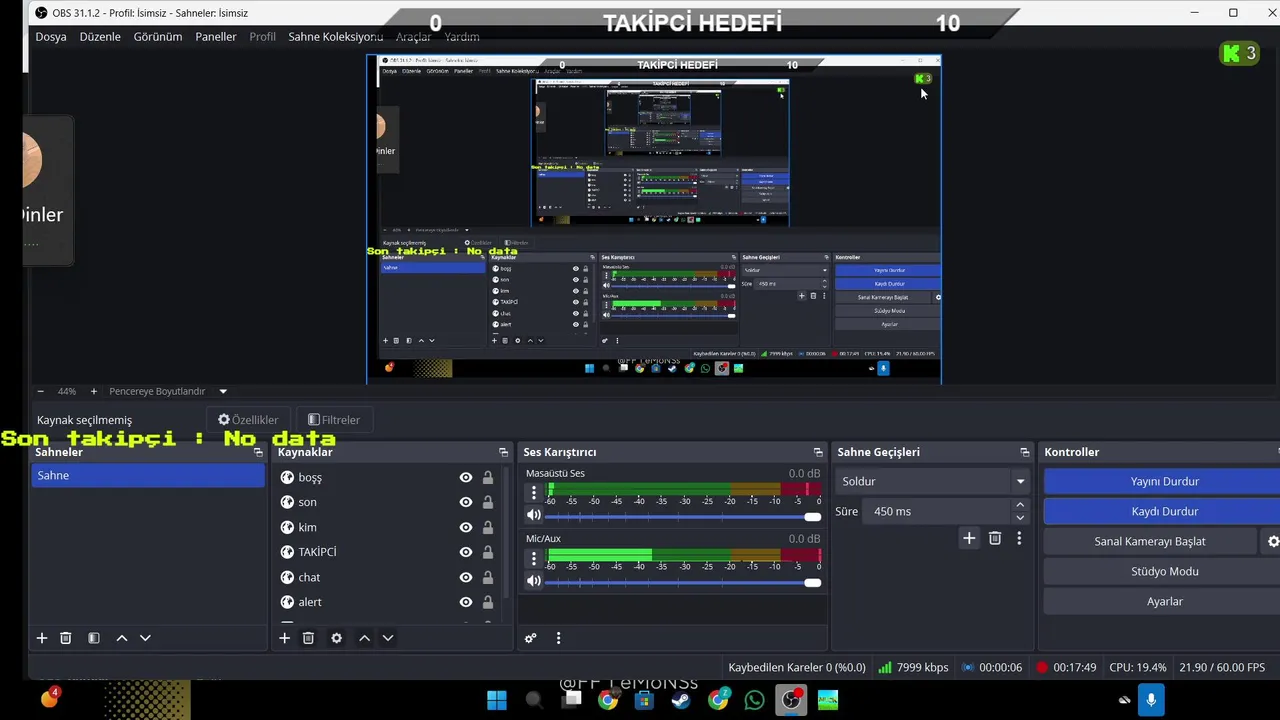
Task: Mute Masaüstü Ses with its speaker icon
Action: pyautogui.click(x=534, y=515)
